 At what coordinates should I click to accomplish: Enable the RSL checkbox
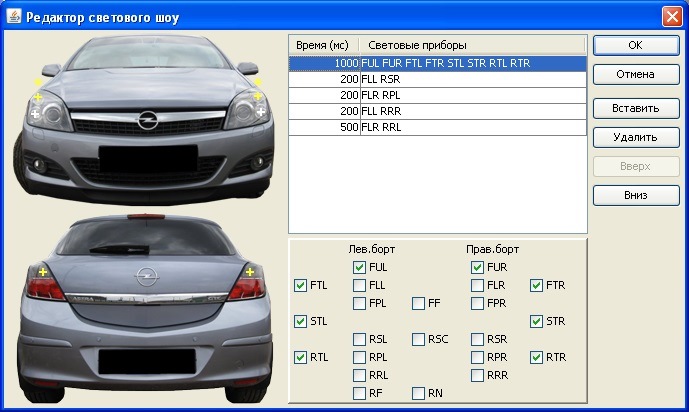pos(359,339)
